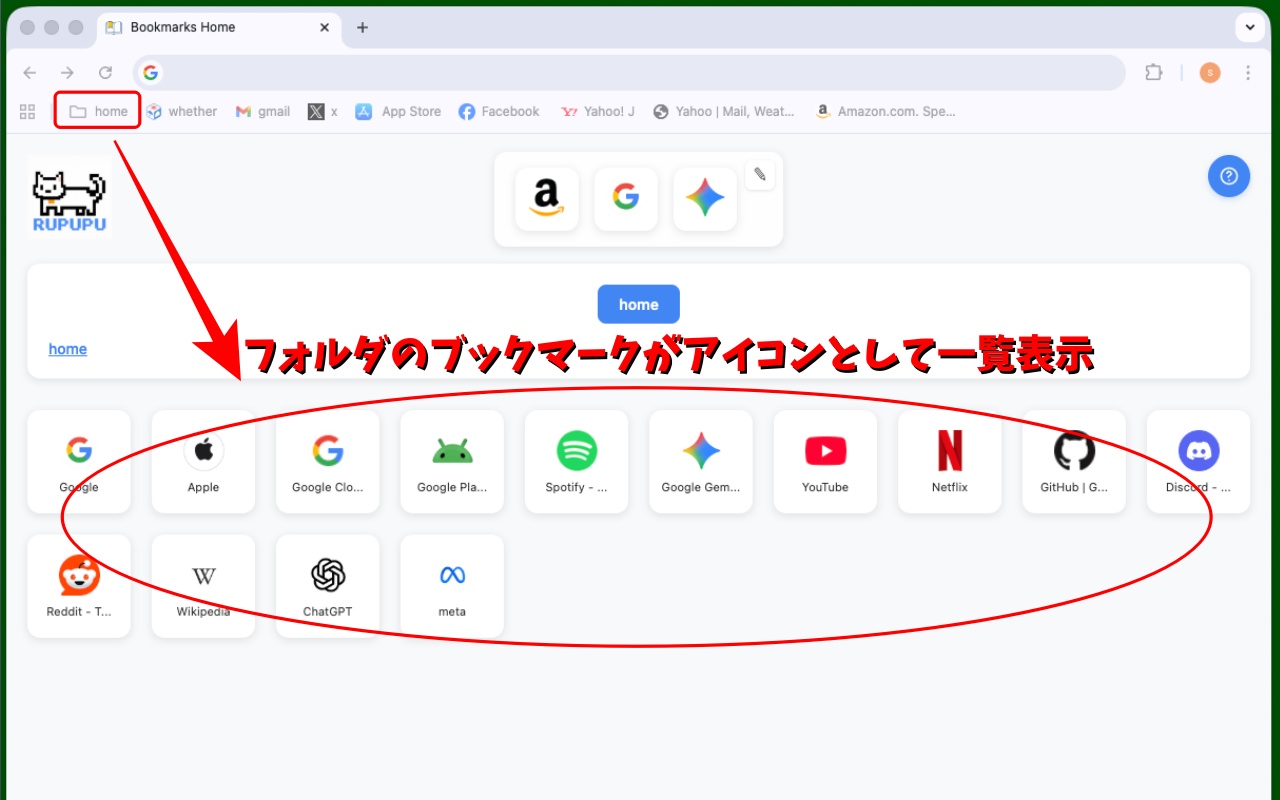Open the GitHub bookmark tile
Image resolution: width=1280 pixels, height=800 pixels.
1074,462
